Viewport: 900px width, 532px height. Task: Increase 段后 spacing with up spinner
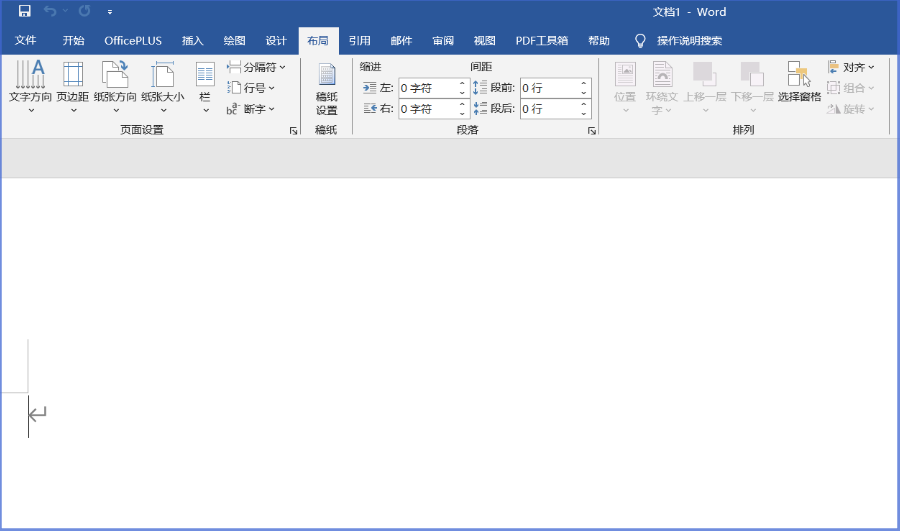(x=584, y=104)
